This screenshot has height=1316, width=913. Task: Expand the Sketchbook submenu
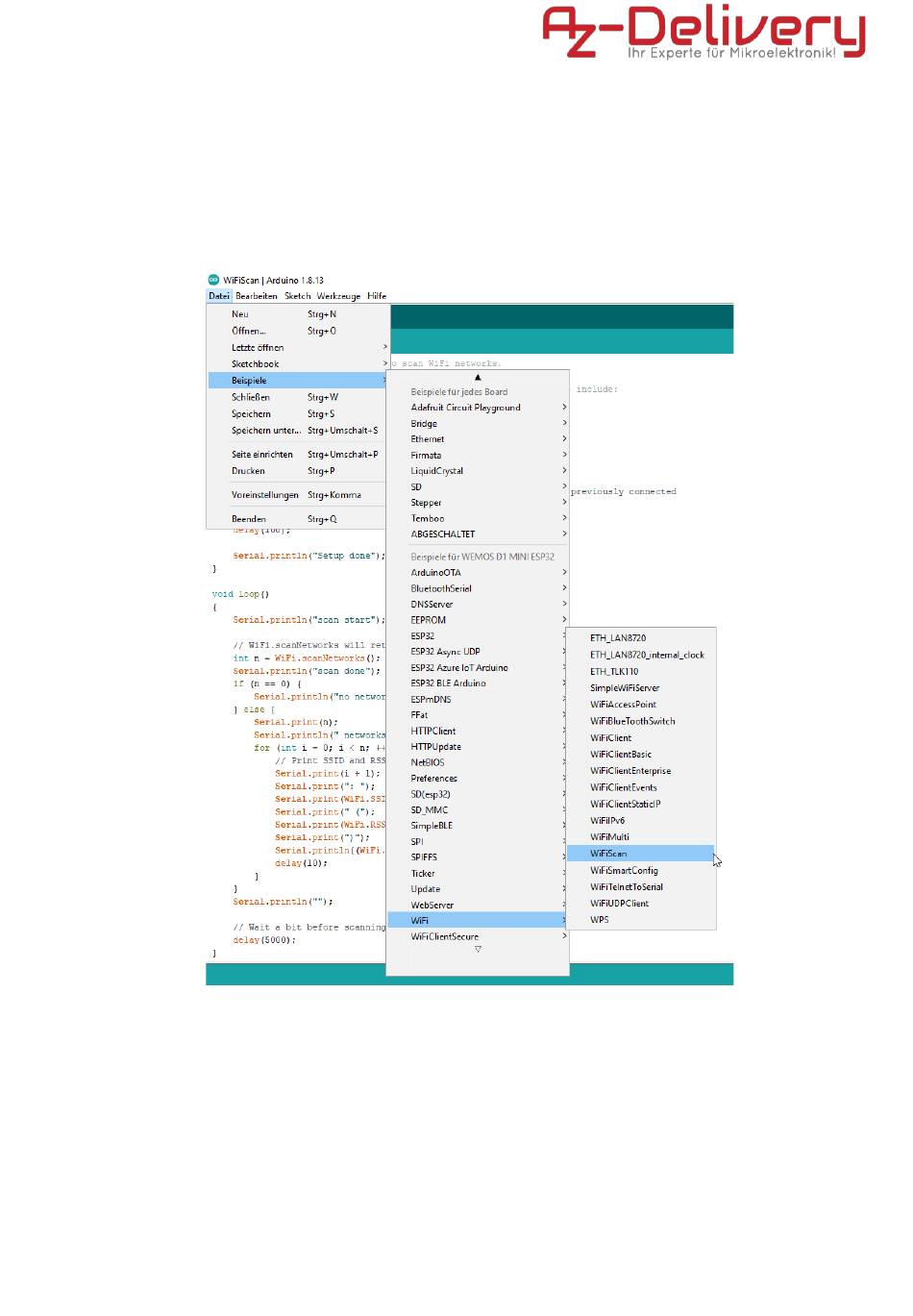pyautogui.click(x=298, y=364)
